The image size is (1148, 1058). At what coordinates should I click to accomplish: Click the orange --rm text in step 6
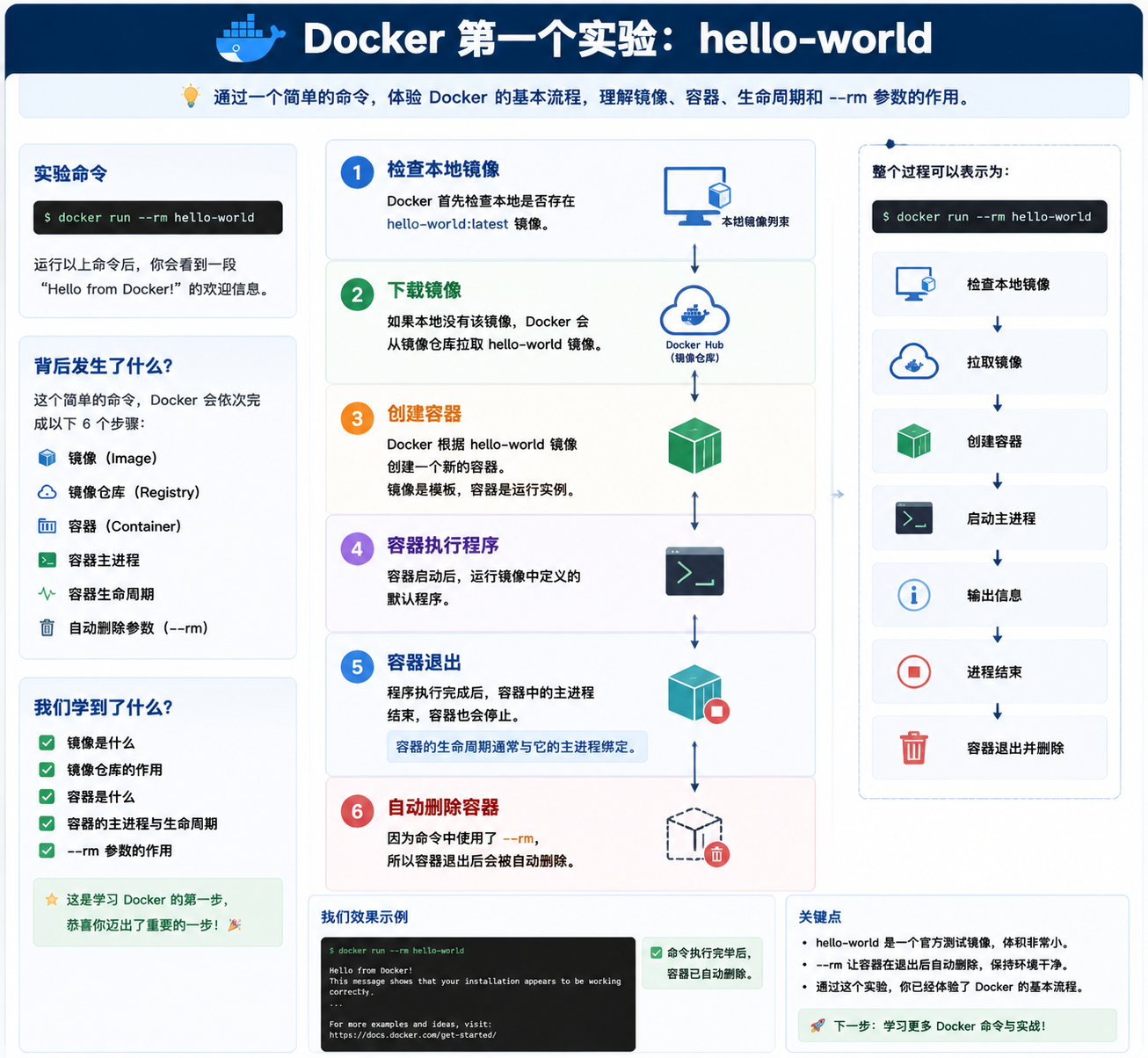[x=519, y=838]
